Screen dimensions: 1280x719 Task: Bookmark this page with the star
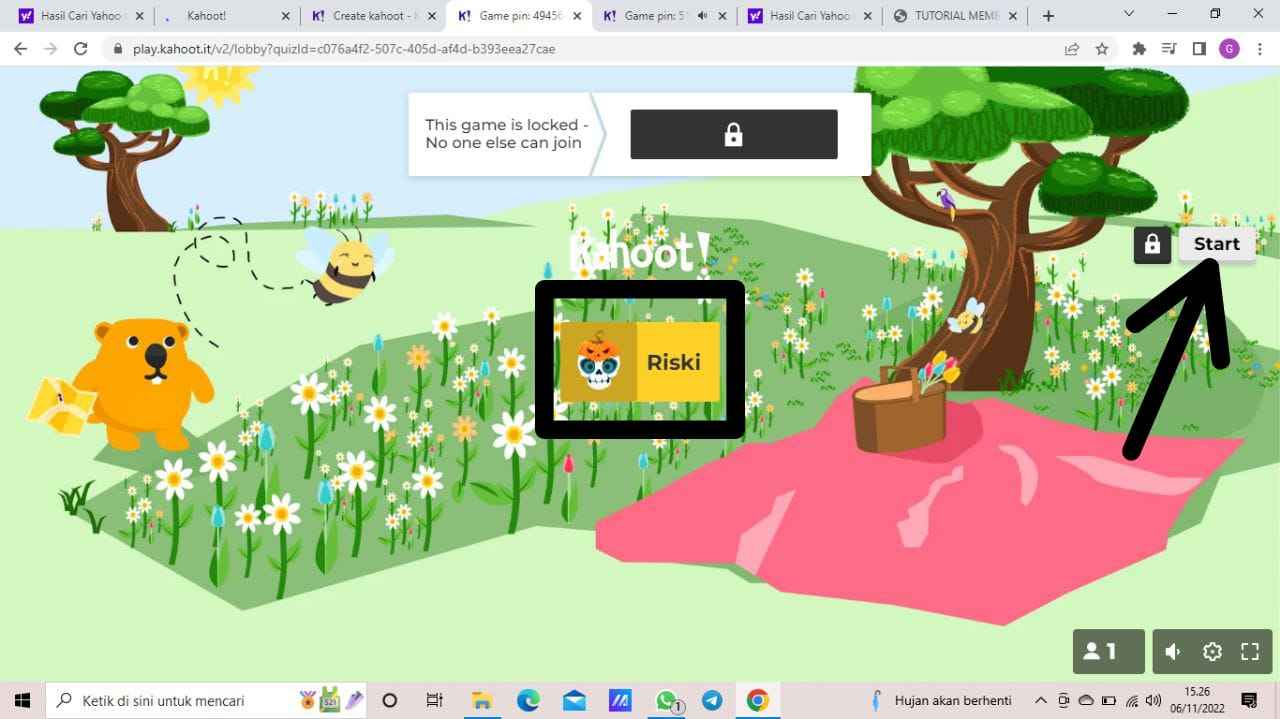[1102, 49]
